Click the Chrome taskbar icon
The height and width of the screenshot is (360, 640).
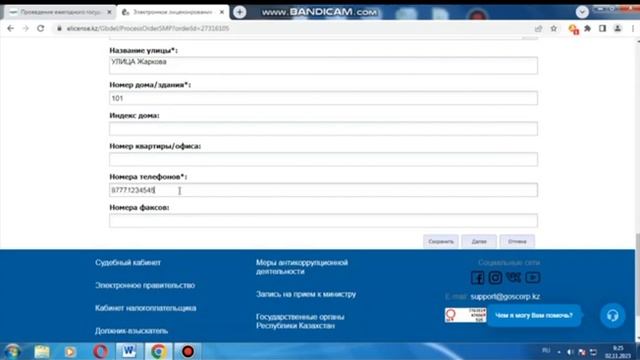pos(158,351)
